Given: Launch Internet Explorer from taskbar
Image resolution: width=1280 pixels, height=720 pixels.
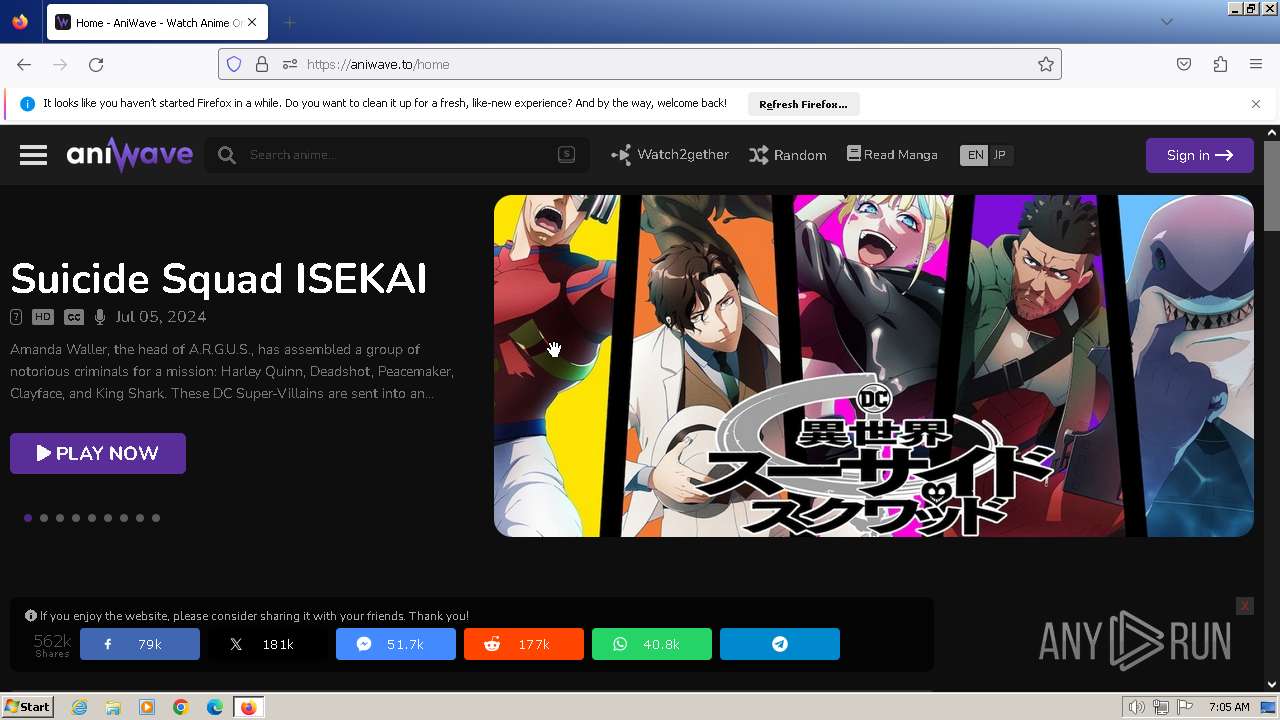Looking at the screenshot, I should coord(79,707).
